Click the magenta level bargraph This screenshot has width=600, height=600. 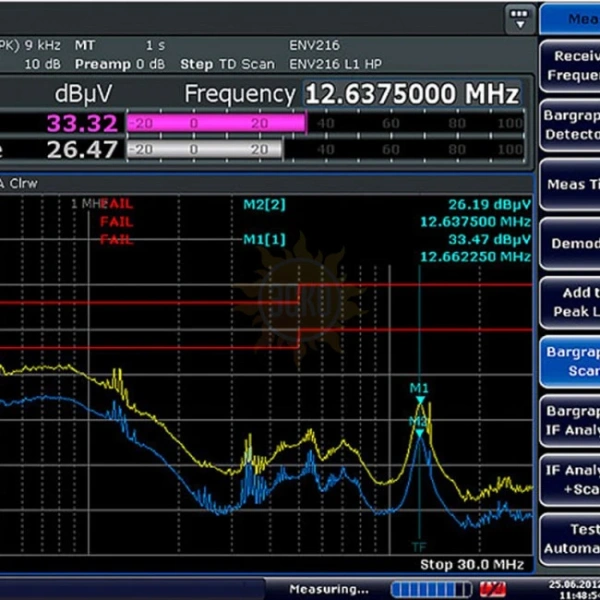coord(215,123)
